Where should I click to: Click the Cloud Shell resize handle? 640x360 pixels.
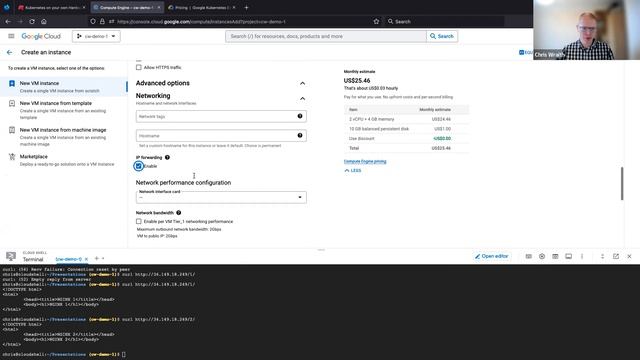coord(321,250)
